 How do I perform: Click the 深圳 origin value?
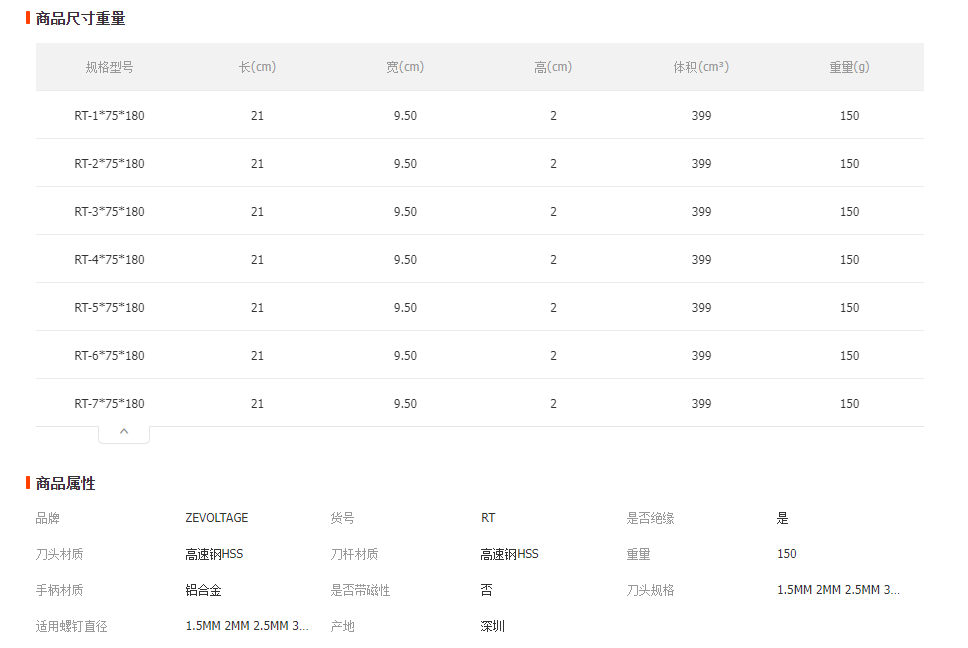(x=493, y=626)
